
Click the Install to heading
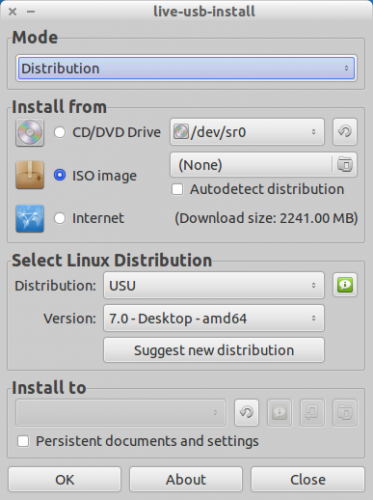tap(49, 387)
